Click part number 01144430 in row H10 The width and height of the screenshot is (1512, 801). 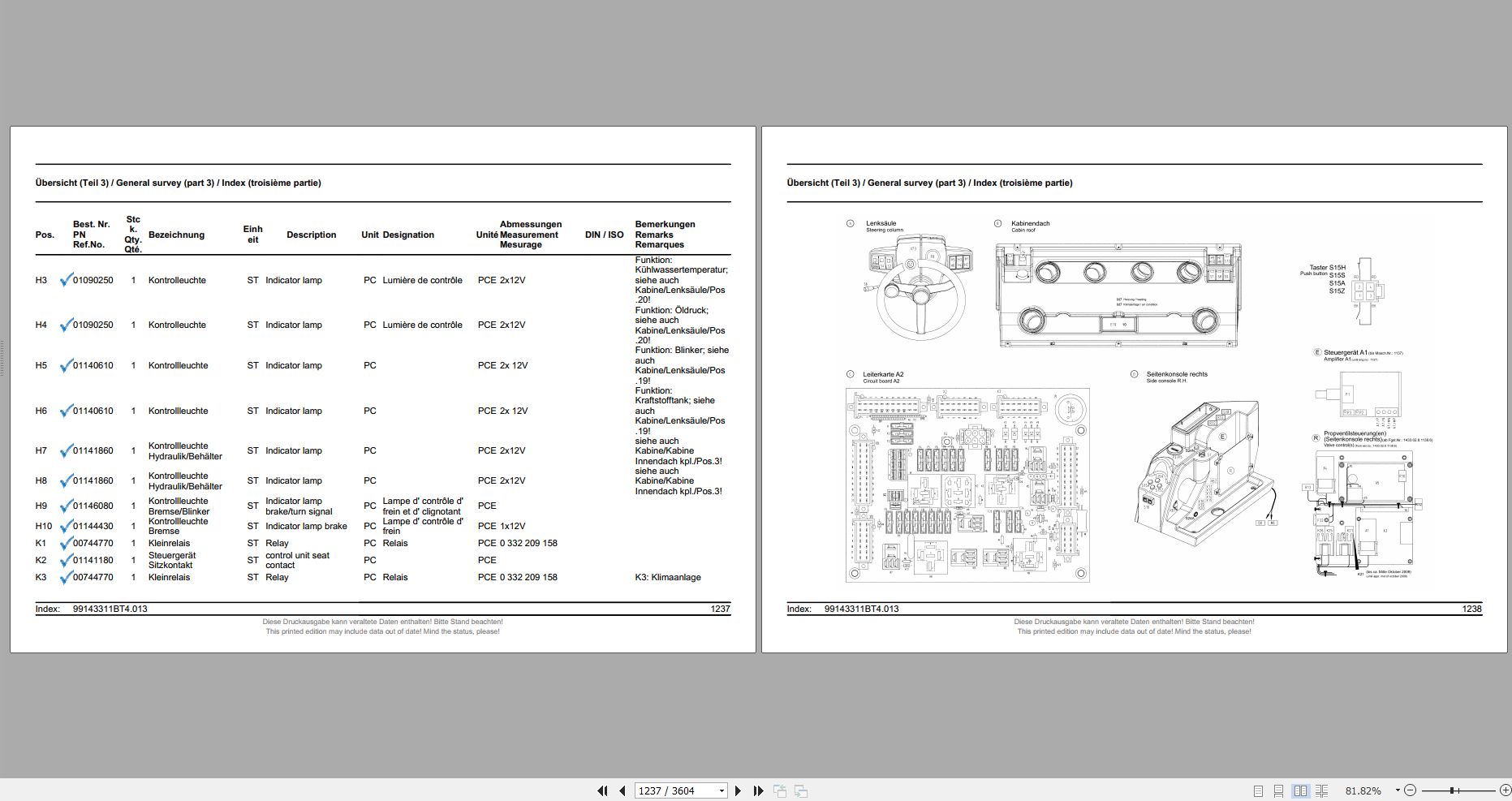click(93, 526)
